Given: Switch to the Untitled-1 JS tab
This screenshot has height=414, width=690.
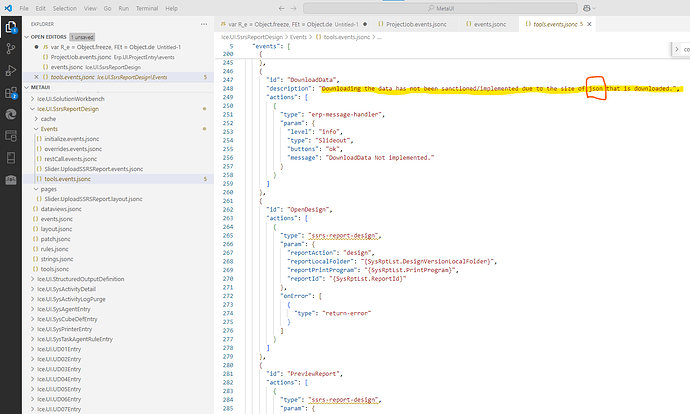Looking at the screenshot, I should [294, 24].
